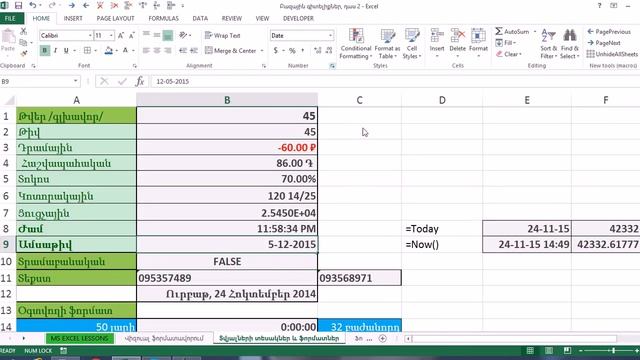Decrease the cell indent
Viewport: 640px width, 360px height.
pos(183,51)
